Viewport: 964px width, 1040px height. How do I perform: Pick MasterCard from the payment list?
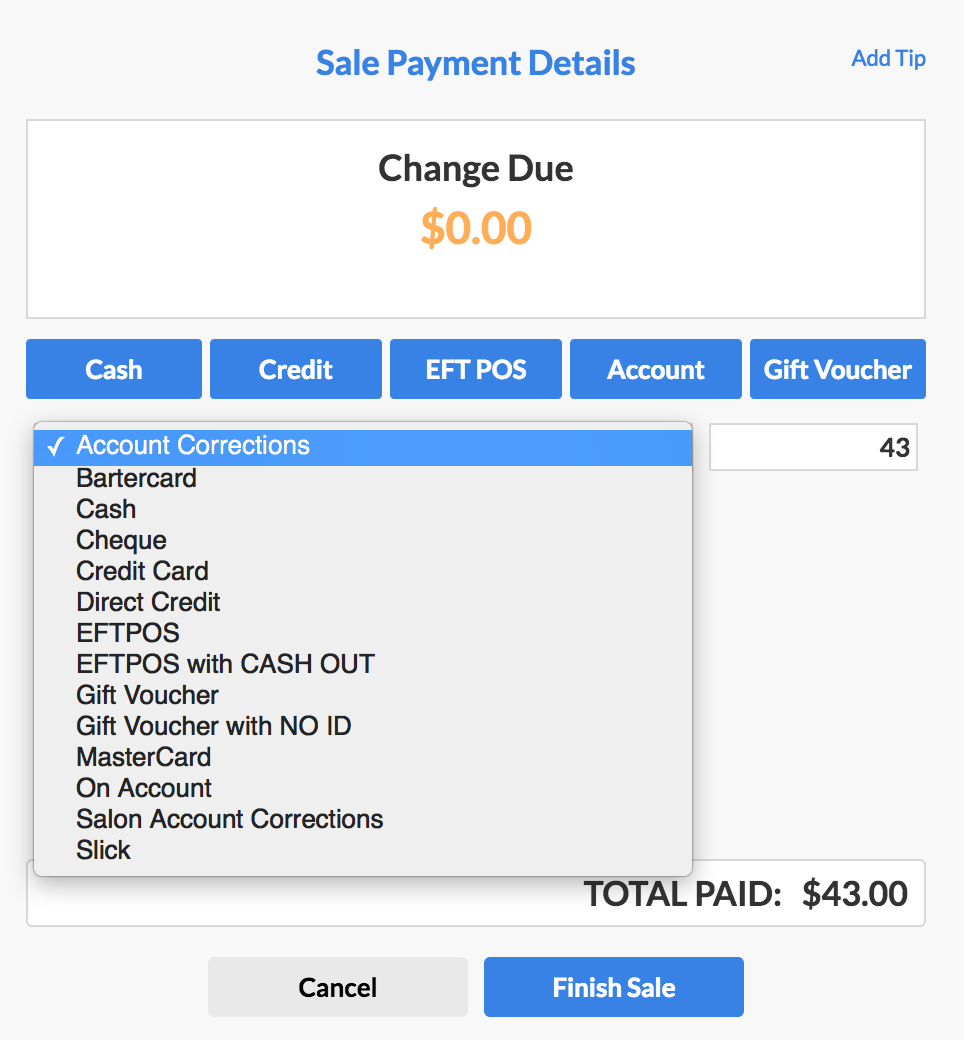(x=363, y=758)
